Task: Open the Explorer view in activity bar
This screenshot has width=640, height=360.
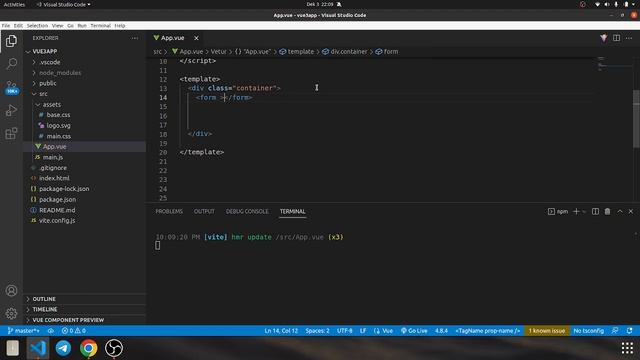Action: pyautogui.click(x=11, y=41)
